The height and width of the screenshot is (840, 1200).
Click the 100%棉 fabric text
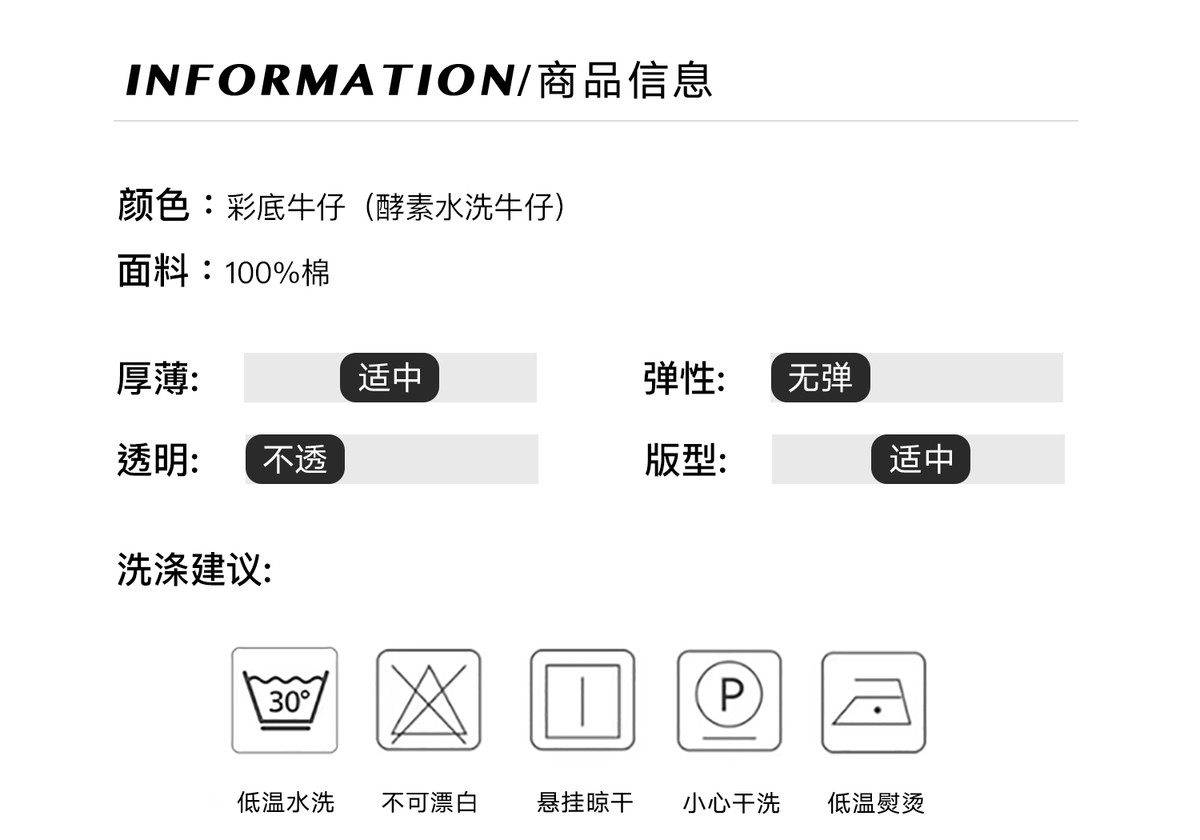[x=278, y=273]
